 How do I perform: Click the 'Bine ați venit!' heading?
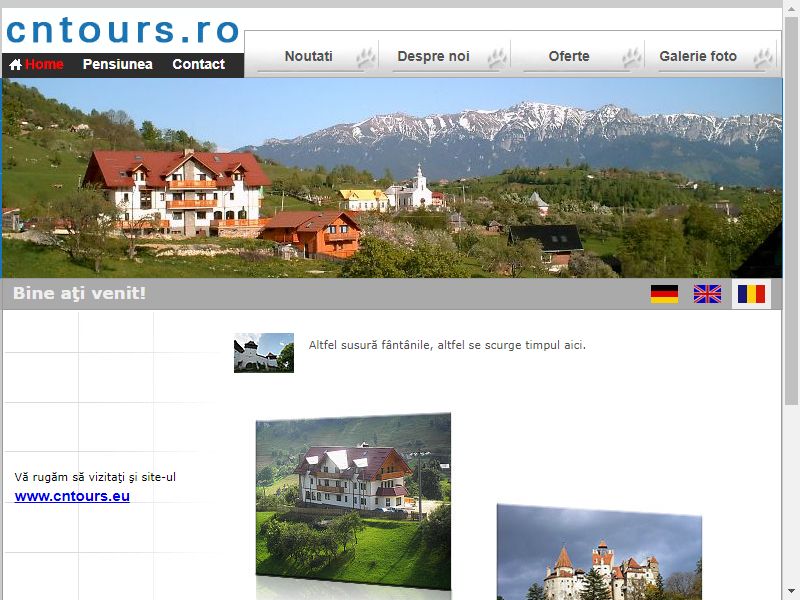point(79,293)
